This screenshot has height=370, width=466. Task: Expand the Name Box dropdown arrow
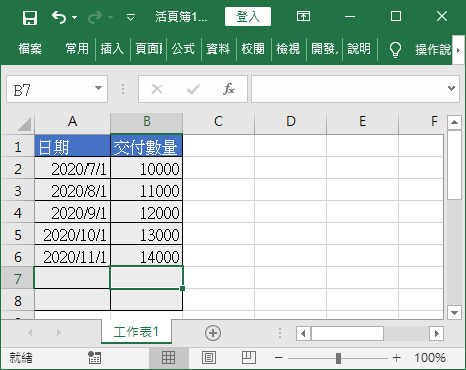click(x=98, y=88)
